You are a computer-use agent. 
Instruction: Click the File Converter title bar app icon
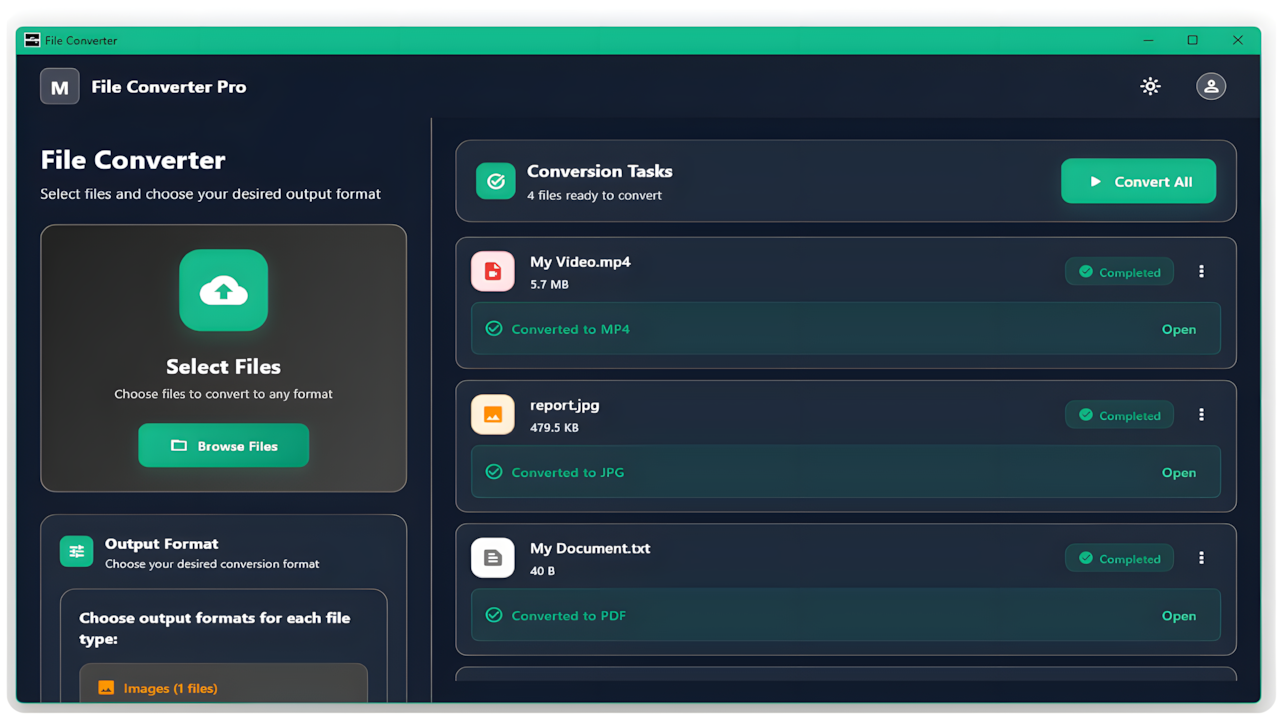coord(32,40)
